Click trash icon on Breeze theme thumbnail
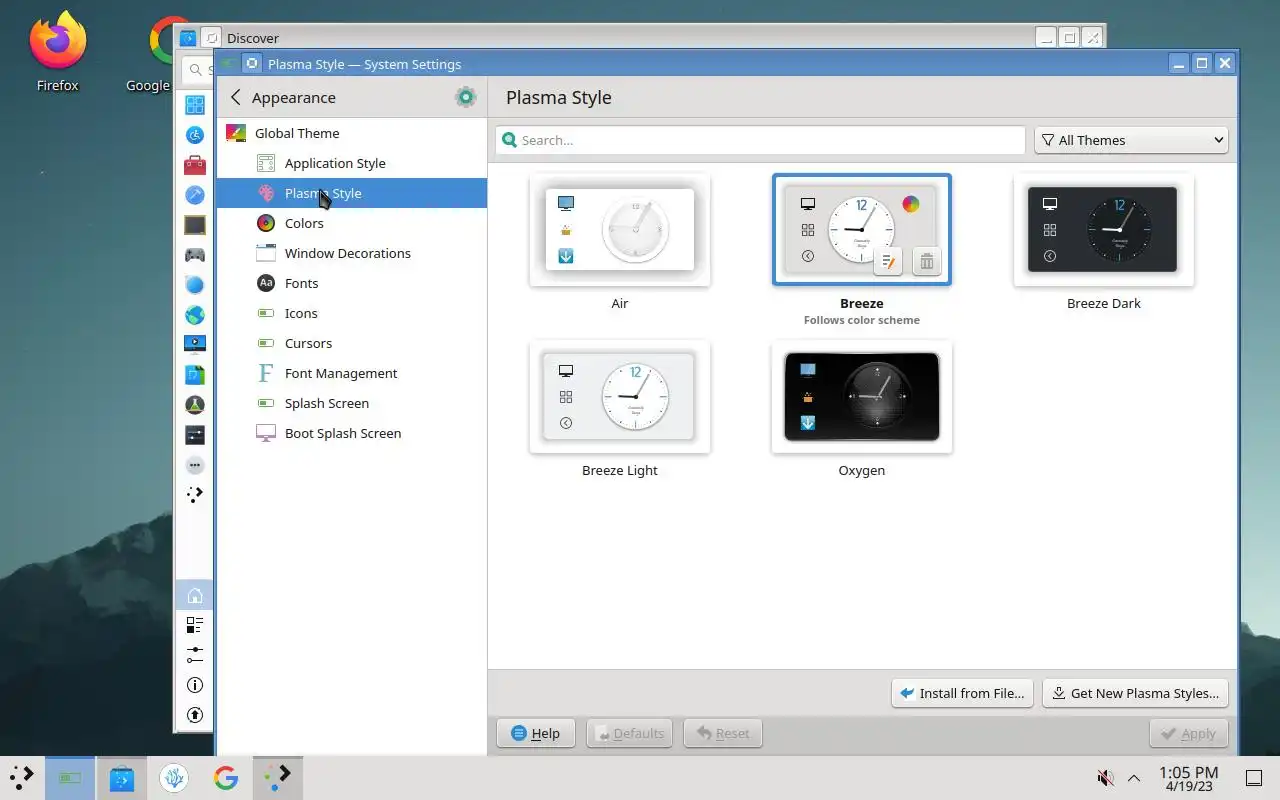 (926, 262)
